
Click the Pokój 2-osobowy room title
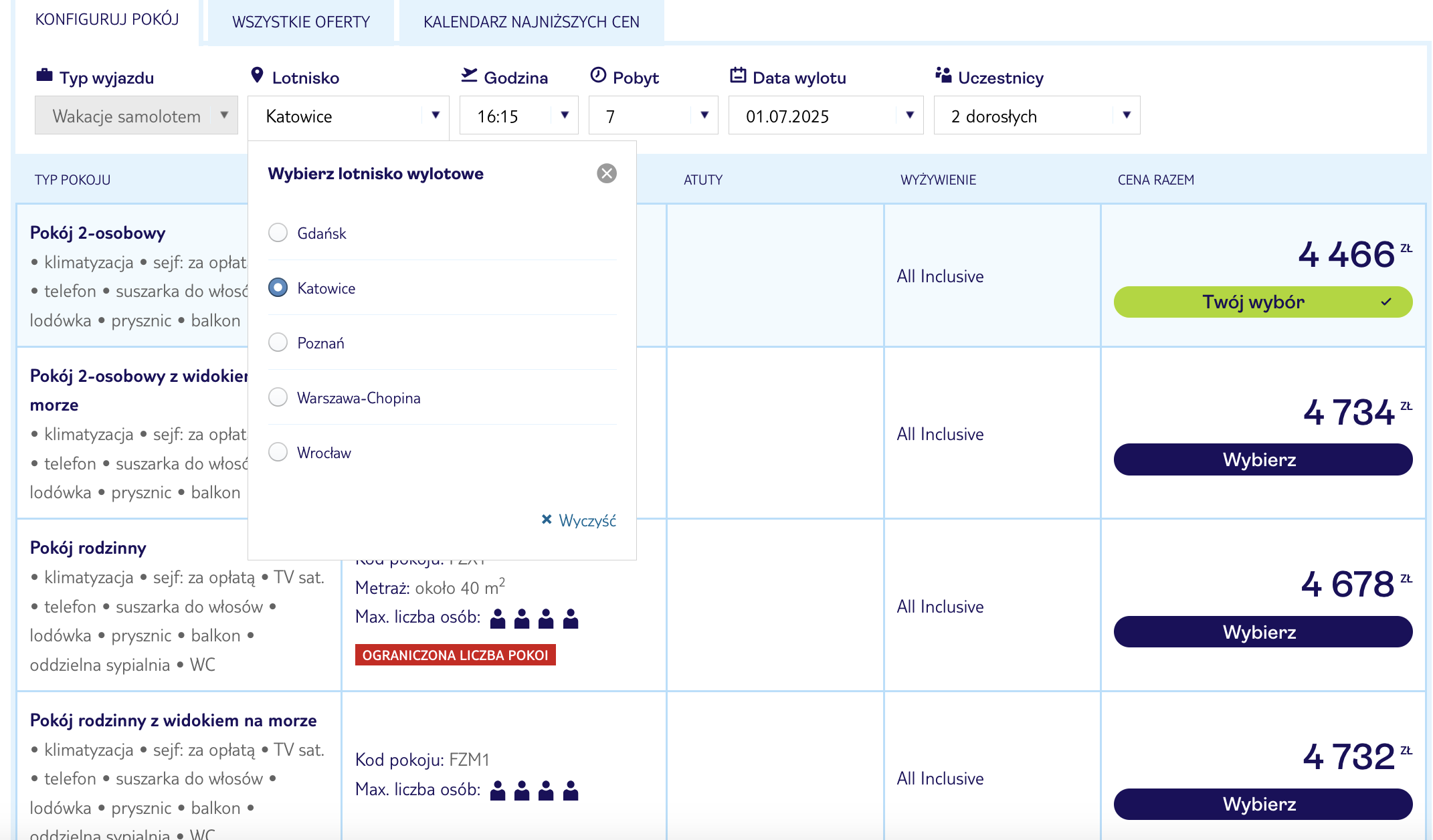[x=98, y=233]
